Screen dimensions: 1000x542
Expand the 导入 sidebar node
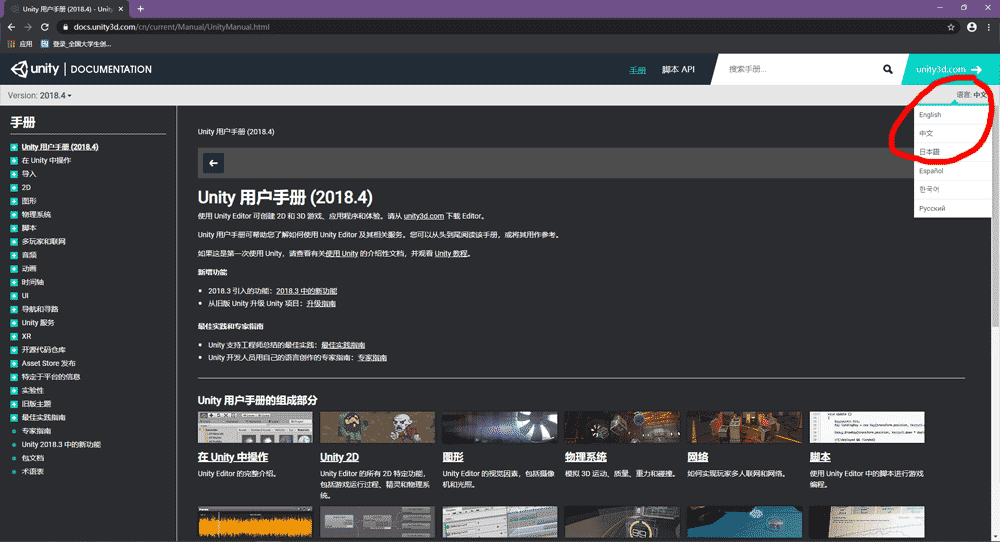(14, 174)
